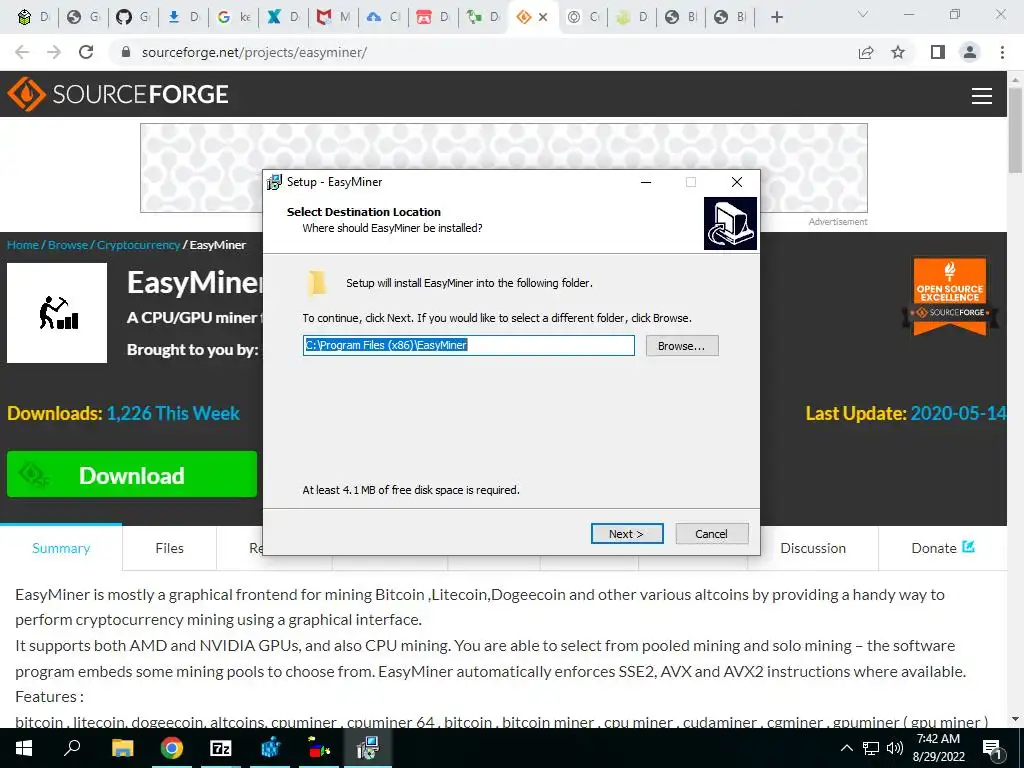The width and height of the screenshot is (1024, 768).
Task: Open Browse to choose a different folder
Action: [682, 345]
